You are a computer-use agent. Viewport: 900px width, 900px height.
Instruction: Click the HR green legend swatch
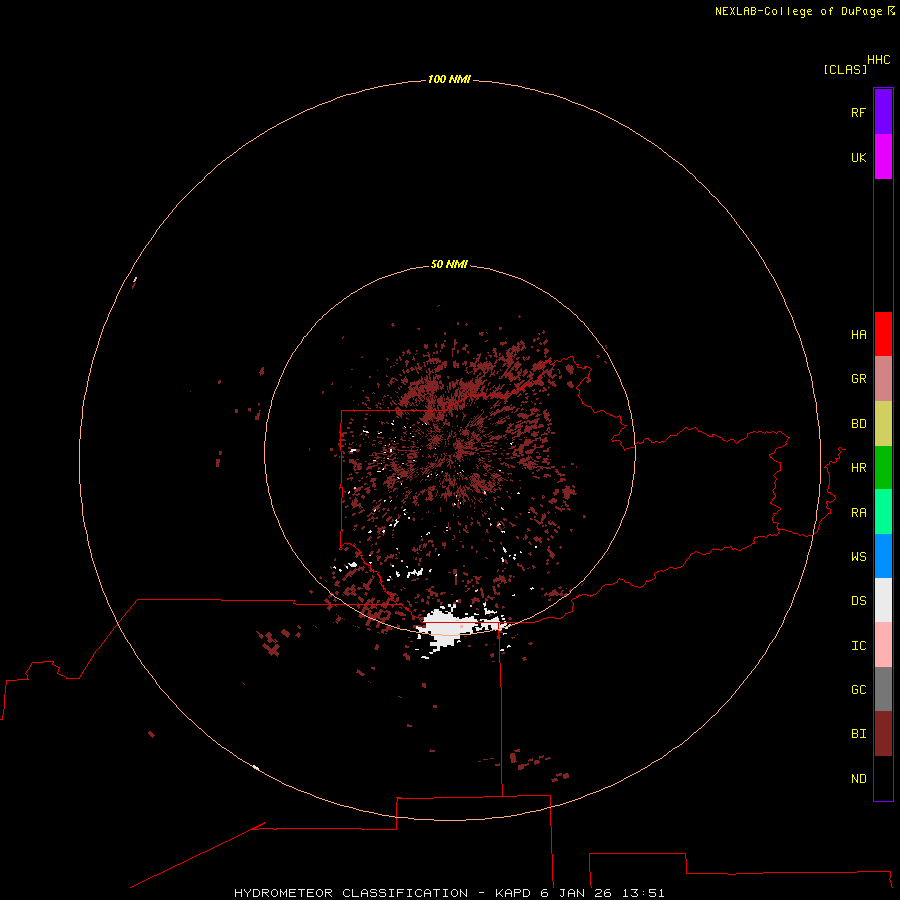[x=883, y=468]
